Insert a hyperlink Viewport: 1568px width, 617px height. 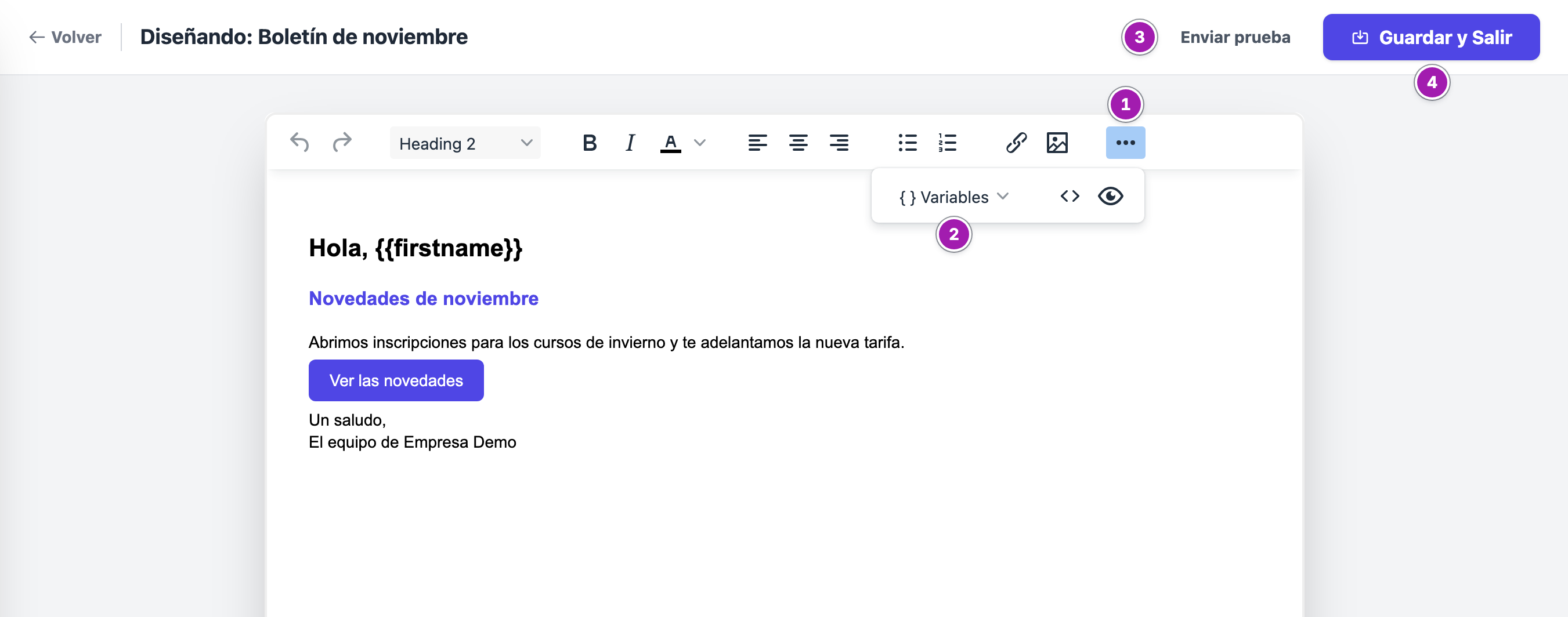[x=1016, y=143]
